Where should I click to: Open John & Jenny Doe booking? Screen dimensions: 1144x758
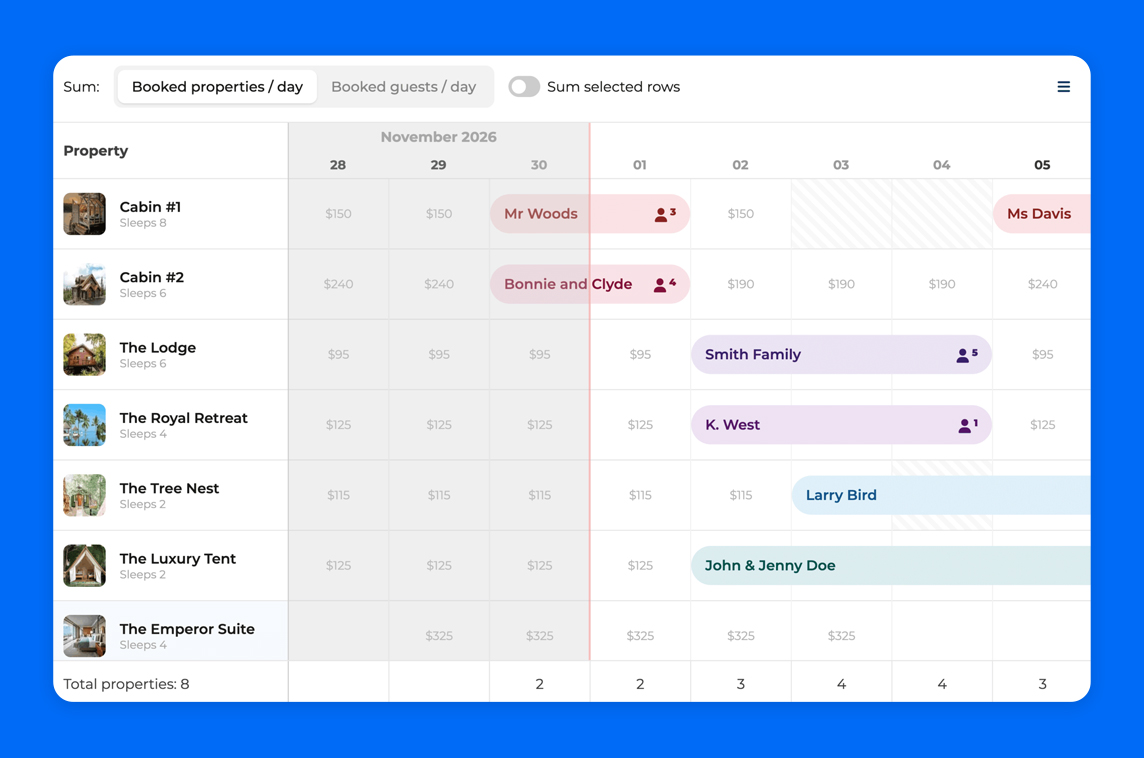pyautogui.click(x=890, y=565)
